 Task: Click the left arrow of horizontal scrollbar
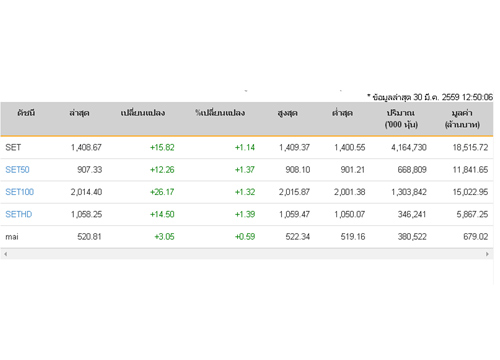5,254
